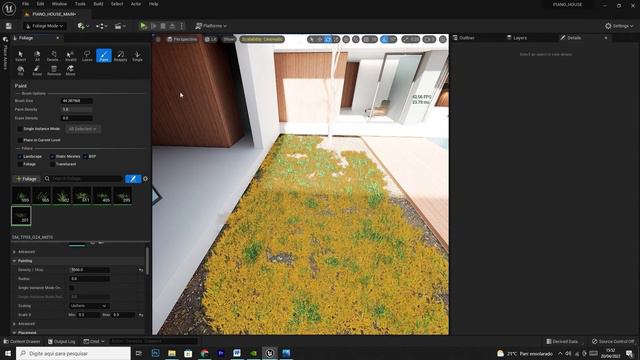Screen dimensions: 640x360
Task: Open foliage view options gear
Action: point(145,179)
